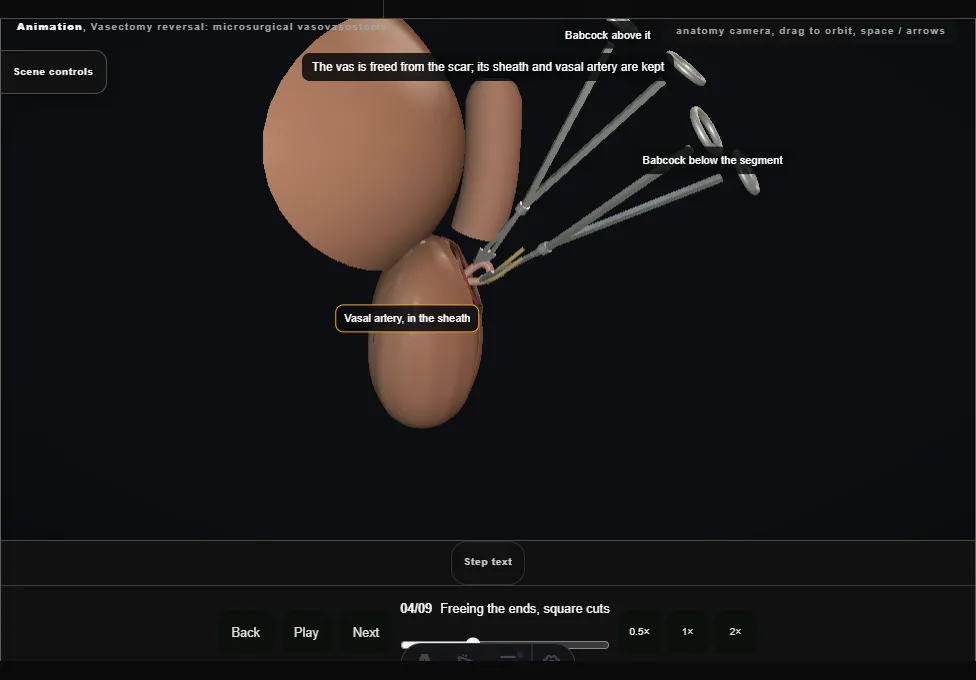Click the caption about the vas being freed
The height and width of the screenshot is (680, 976).
click(x=488, y=67)
